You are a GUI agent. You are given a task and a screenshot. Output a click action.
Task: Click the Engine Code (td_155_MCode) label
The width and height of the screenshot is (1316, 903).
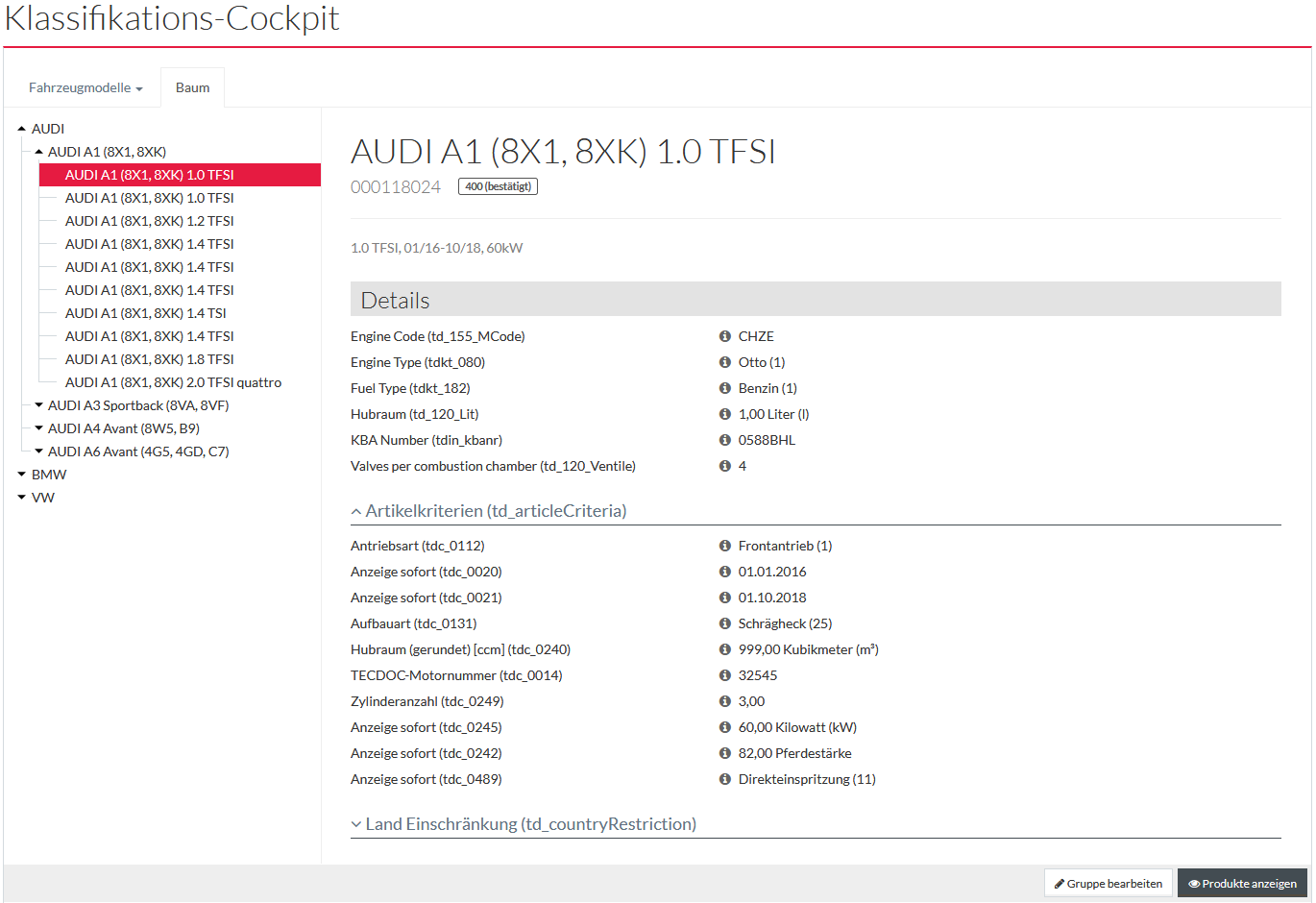pos(438,336)
